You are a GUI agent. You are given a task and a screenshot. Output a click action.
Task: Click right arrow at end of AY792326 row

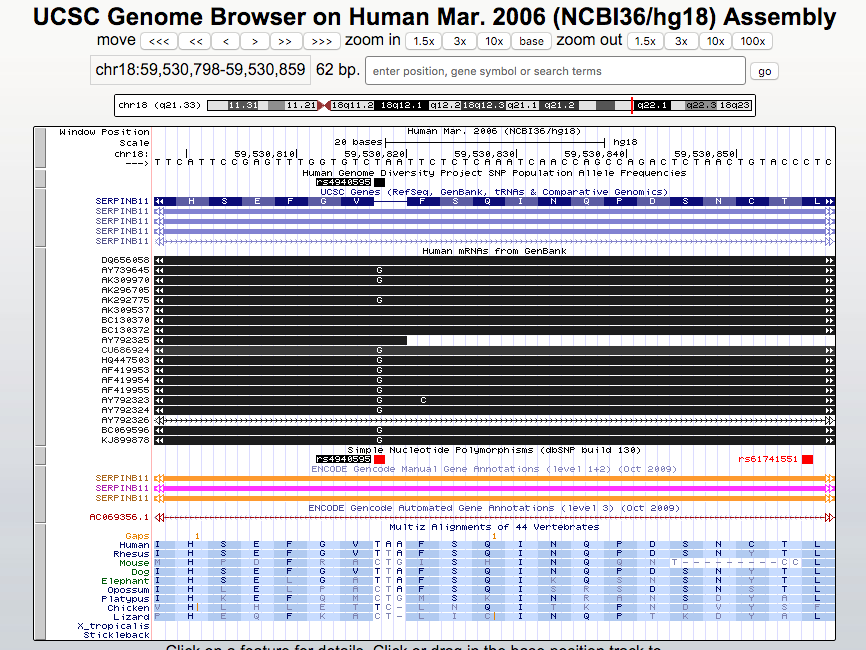pos(828,420)
